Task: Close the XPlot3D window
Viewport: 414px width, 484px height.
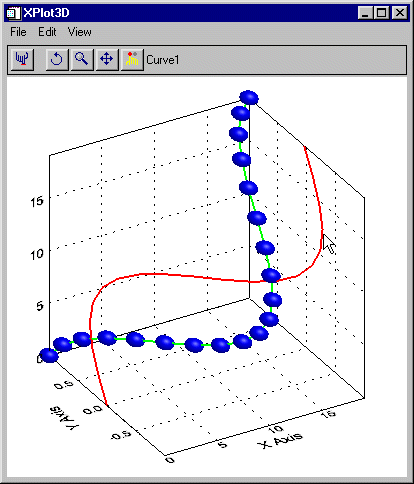Action: (x=399, y=13)
